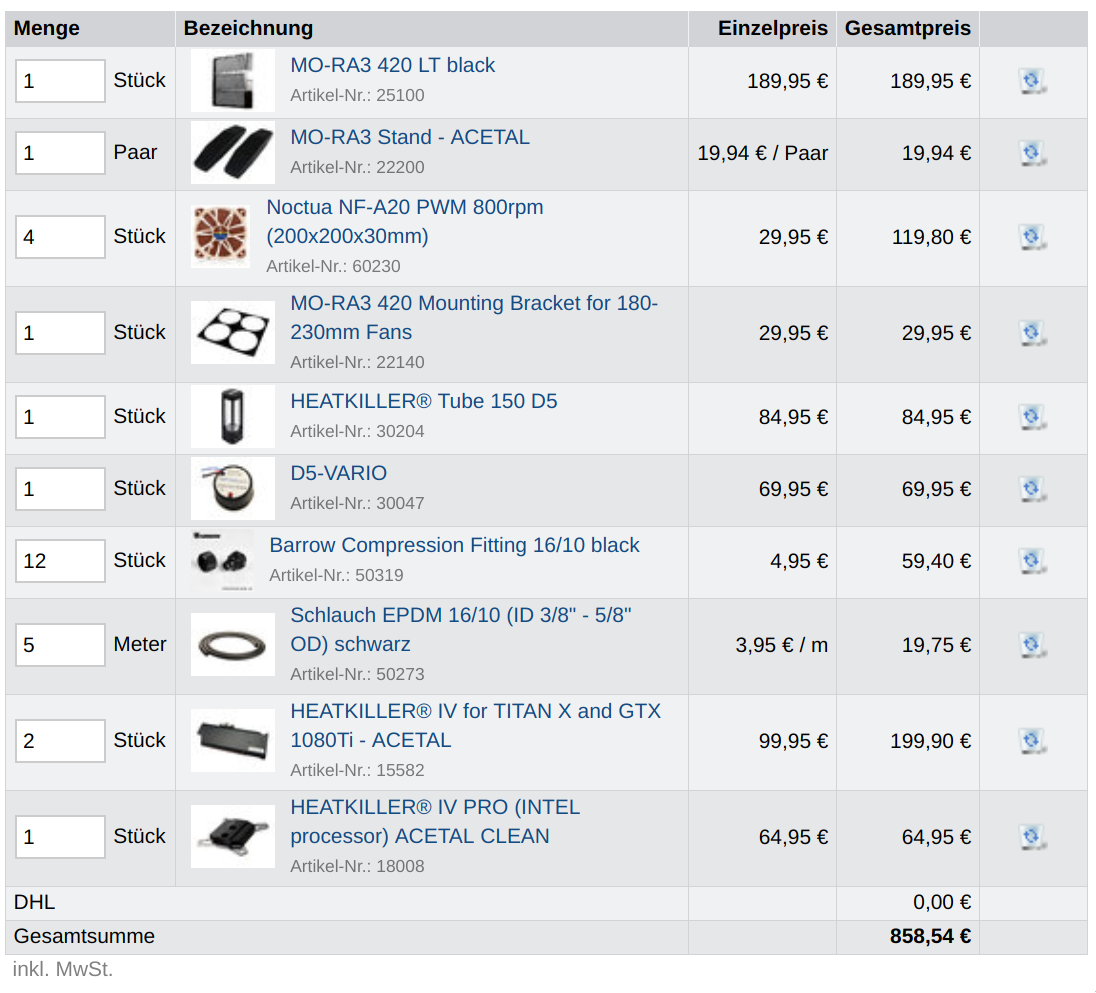Update quantity icon for Noctua NF-A20 row
This screenshot has width=1096, height=993.
(x=1032, y=237)
